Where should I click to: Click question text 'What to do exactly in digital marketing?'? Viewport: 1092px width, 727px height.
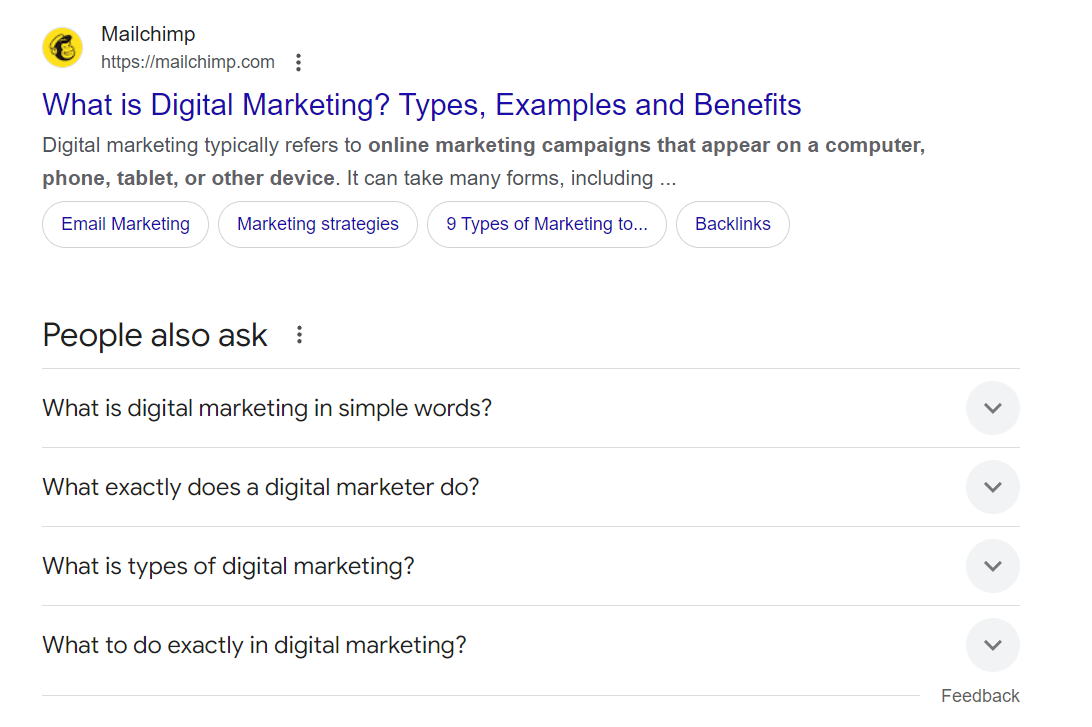click(254, 645)
